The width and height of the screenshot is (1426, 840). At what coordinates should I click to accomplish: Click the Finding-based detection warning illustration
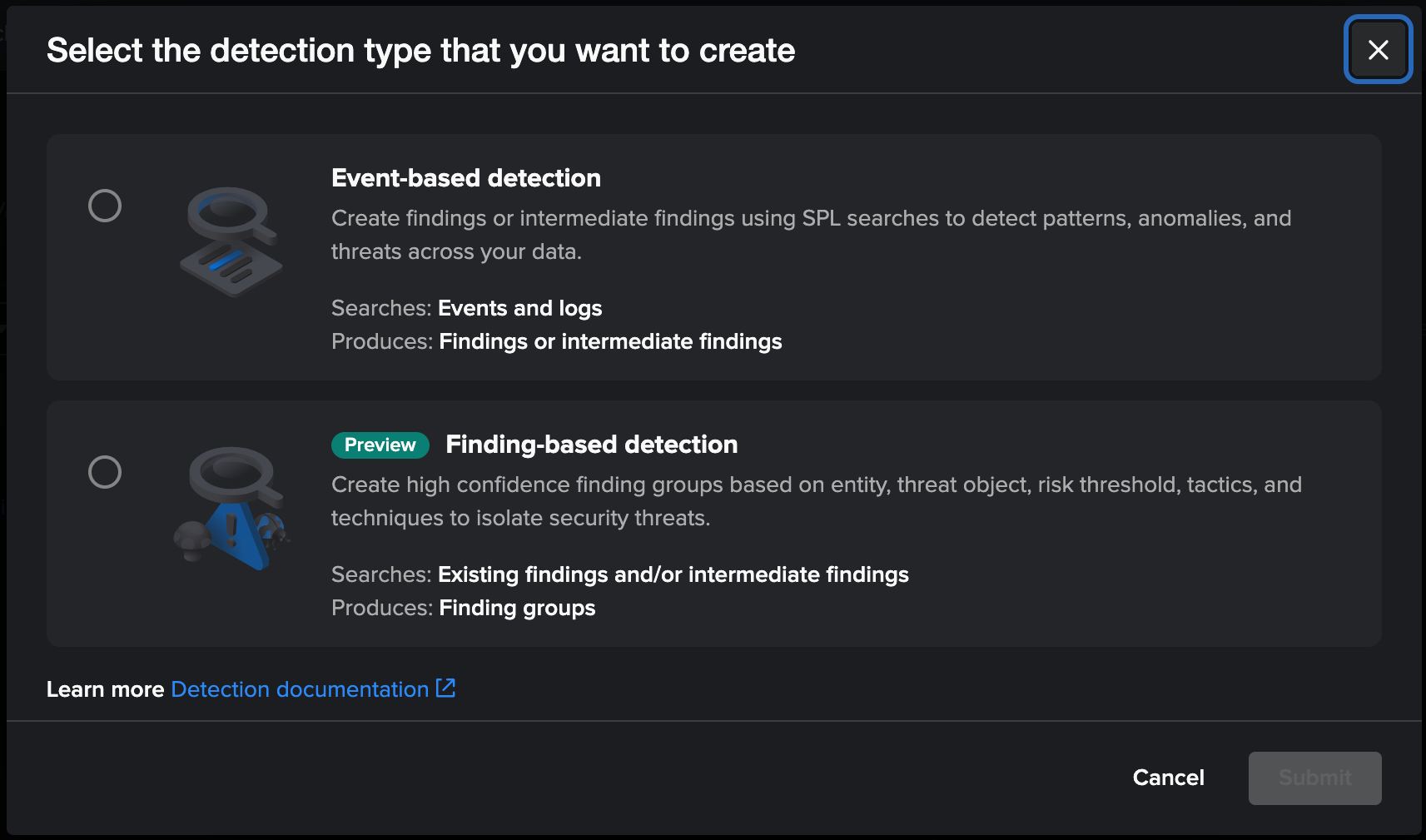pos(231,508)
